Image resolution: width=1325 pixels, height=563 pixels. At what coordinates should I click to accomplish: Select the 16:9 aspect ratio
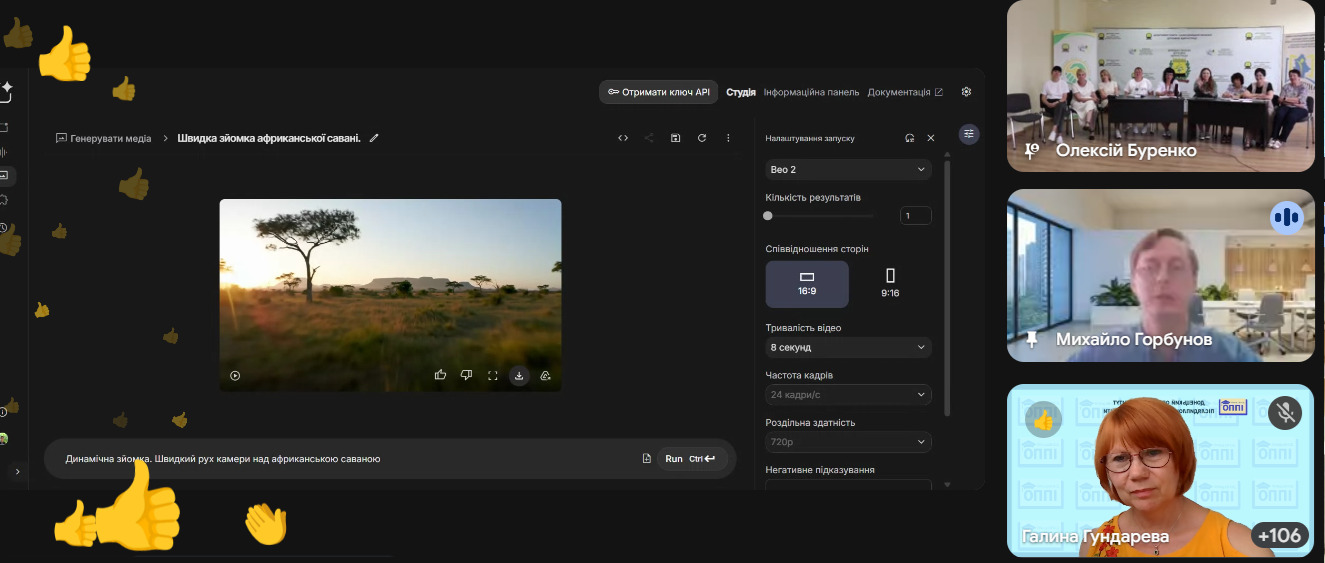(x=807, y=284)
